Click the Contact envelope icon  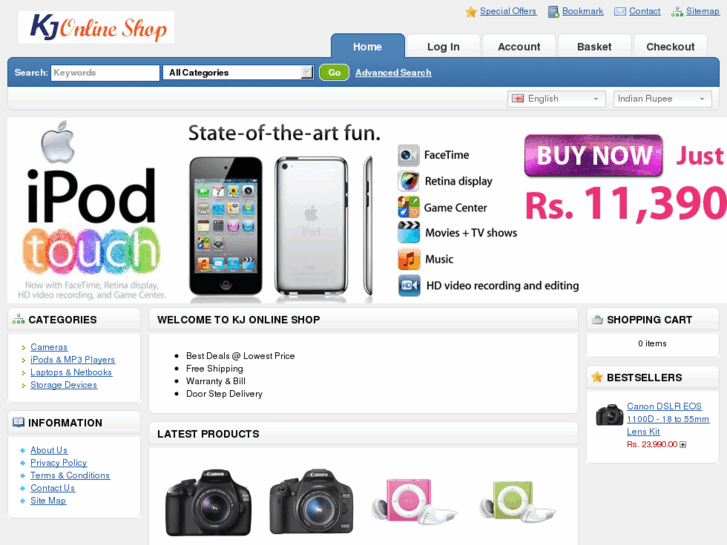[x=620, y=12]
